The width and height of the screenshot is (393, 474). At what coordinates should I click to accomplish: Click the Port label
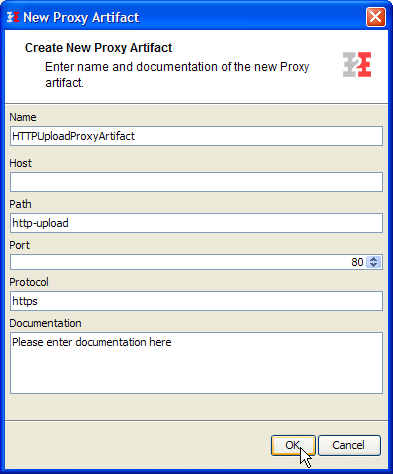coord(19,245)
